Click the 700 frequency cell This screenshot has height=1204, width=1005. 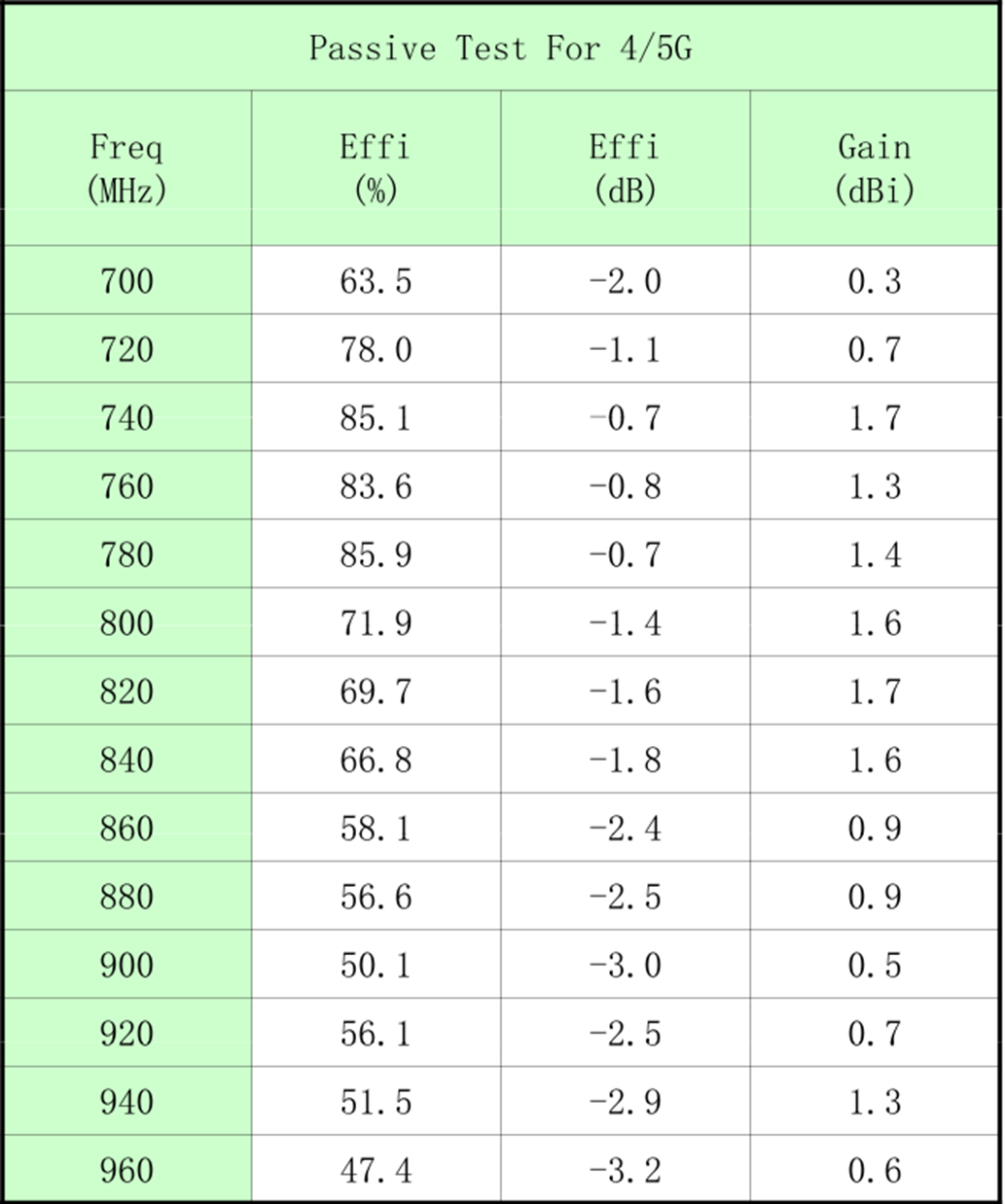[x=126, y=281]
